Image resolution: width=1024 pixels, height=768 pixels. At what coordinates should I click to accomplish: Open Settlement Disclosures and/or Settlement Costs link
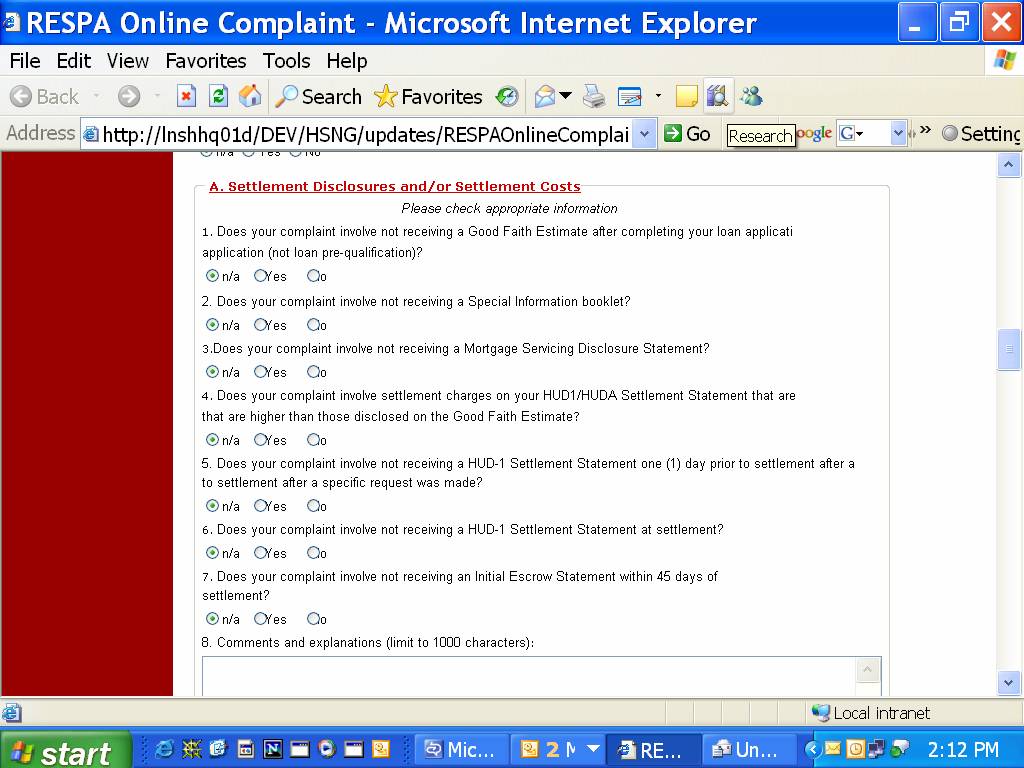pyautogui.click(x=394, y=186)
